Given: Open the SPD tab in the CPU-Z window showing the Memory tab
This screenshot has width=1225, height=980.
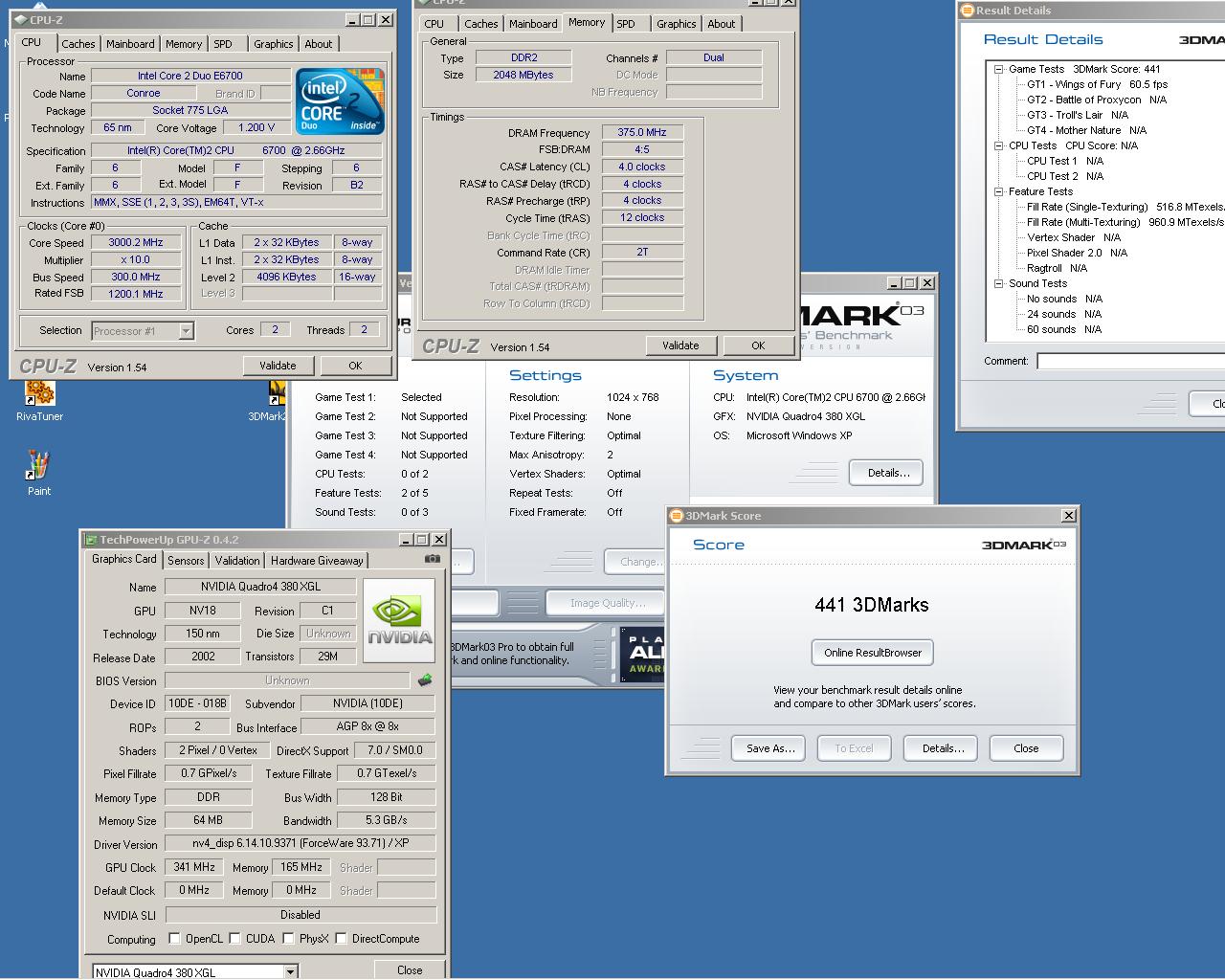Looking at the screenshot, I should (x=626, y=24).
